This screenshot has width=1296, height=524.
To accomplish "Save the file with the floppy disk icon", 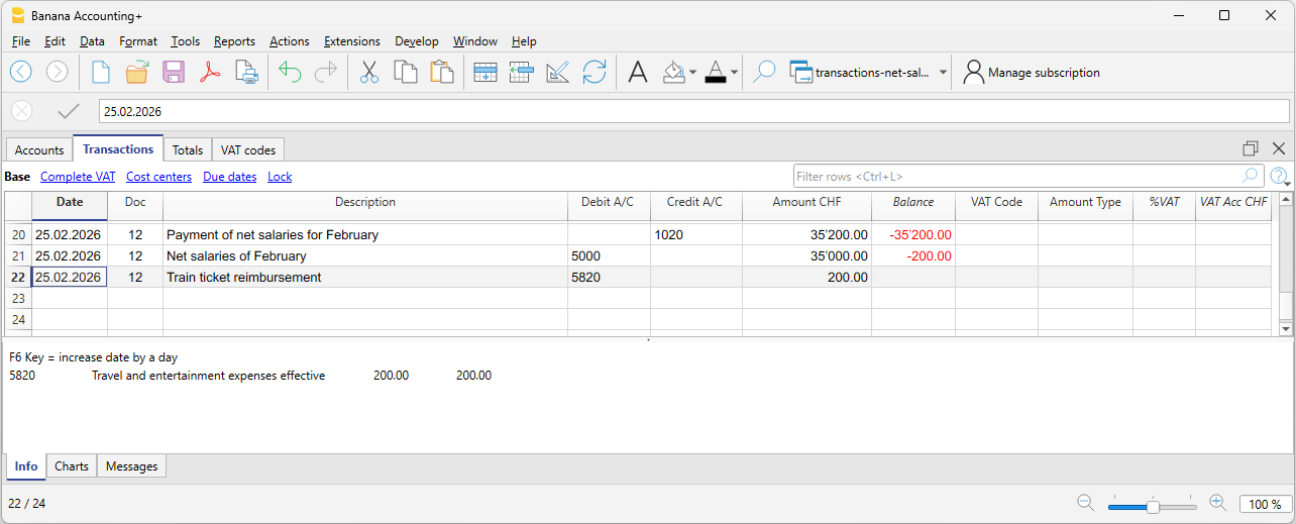I will (173, 72).
